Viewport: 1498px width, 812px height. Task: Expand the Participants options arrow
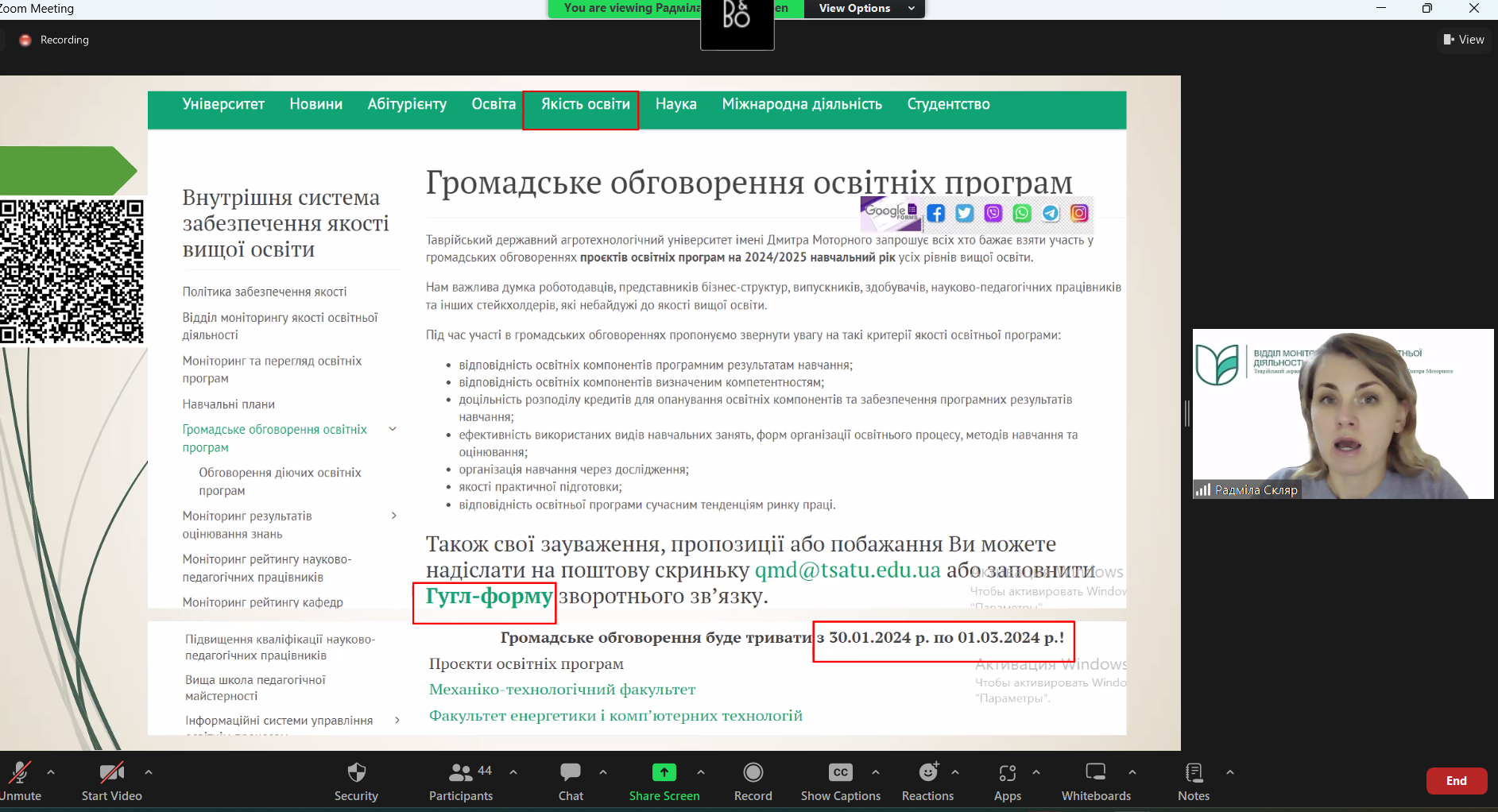tap(513, 772)
